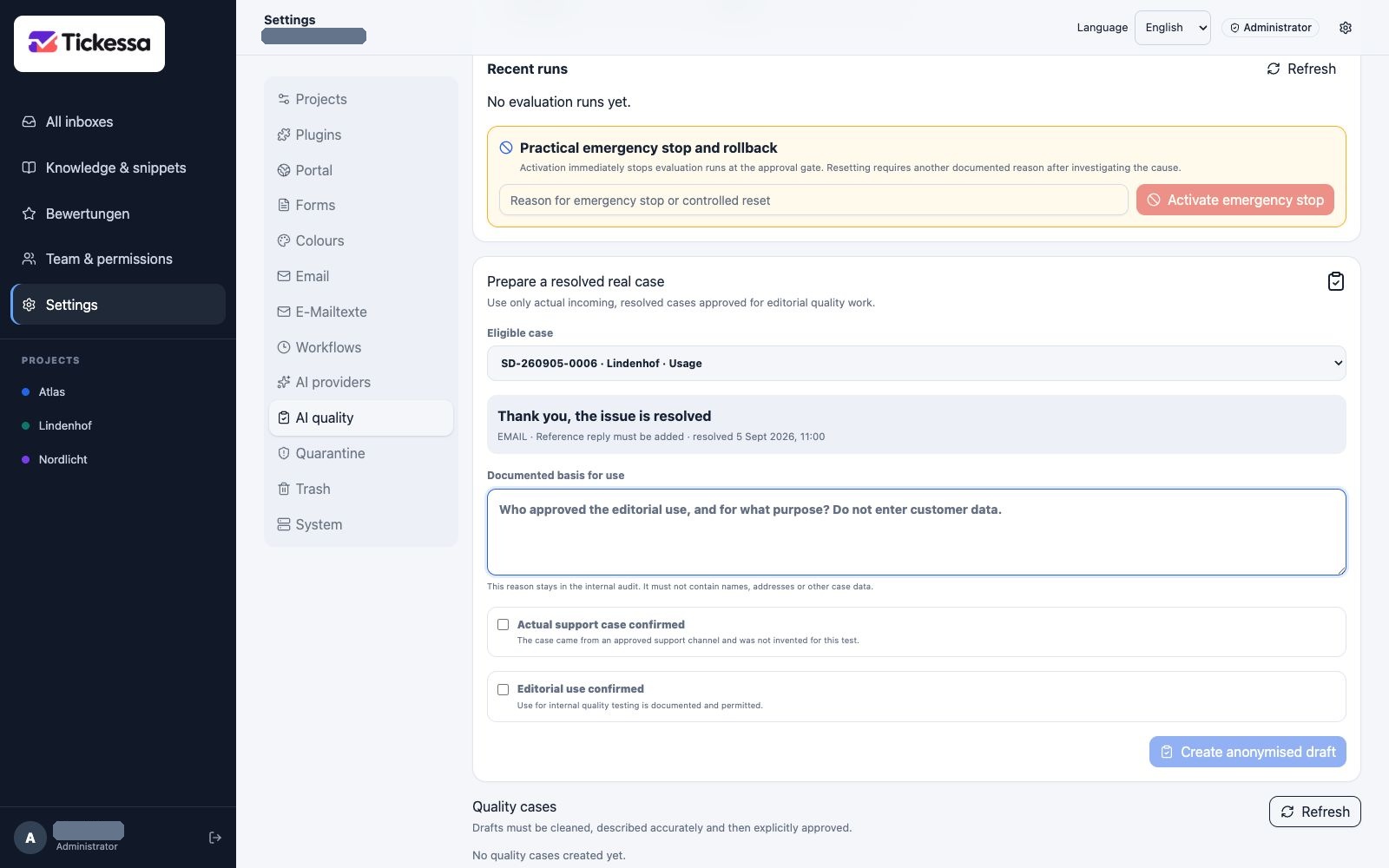Image resolution: width=1389 pixels, height=868 pixels.
Task: Open the Lindenhof project
Action: pos(118,425)
